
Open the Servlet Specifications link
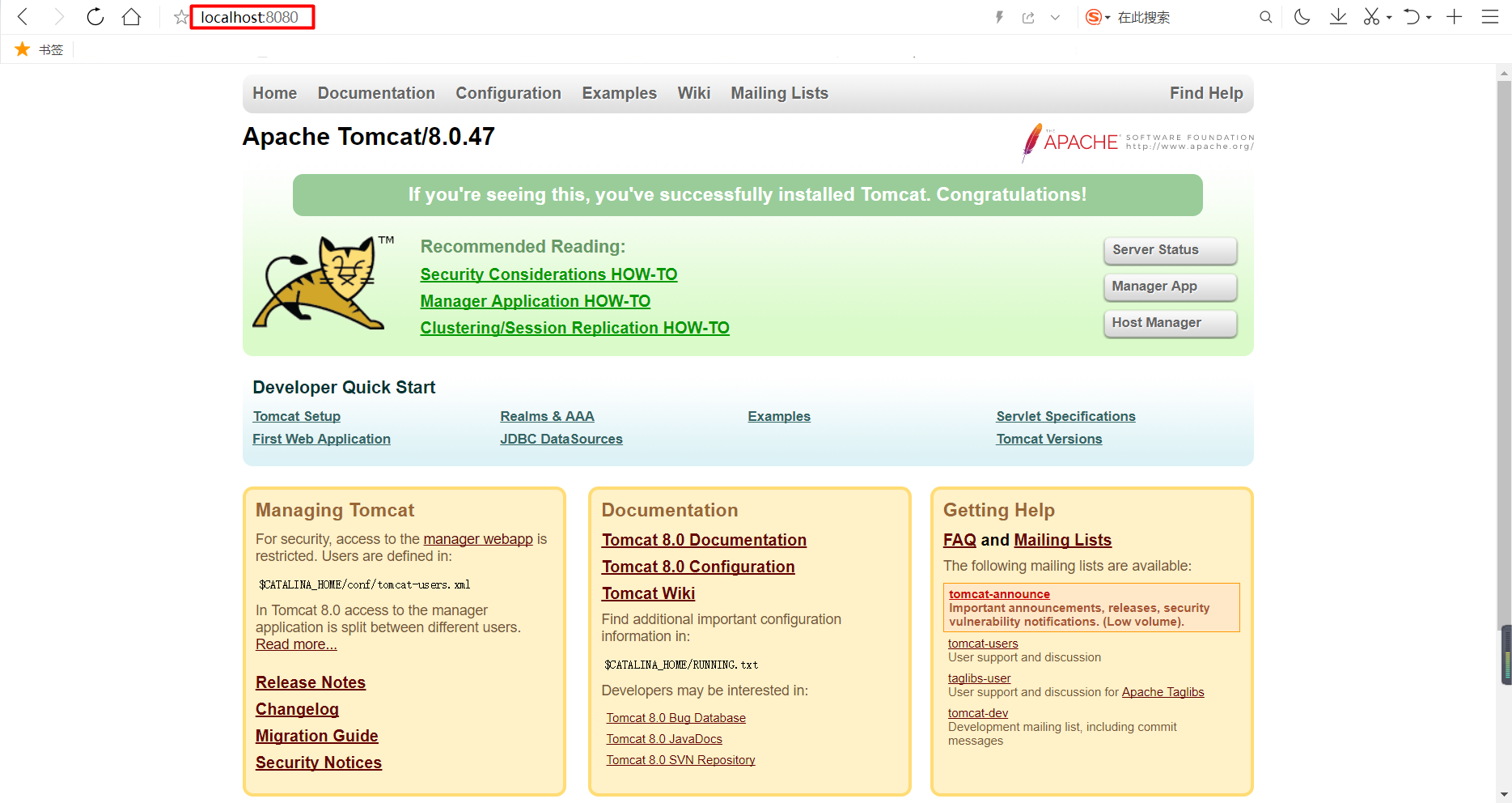click(x=1065, y=416)
